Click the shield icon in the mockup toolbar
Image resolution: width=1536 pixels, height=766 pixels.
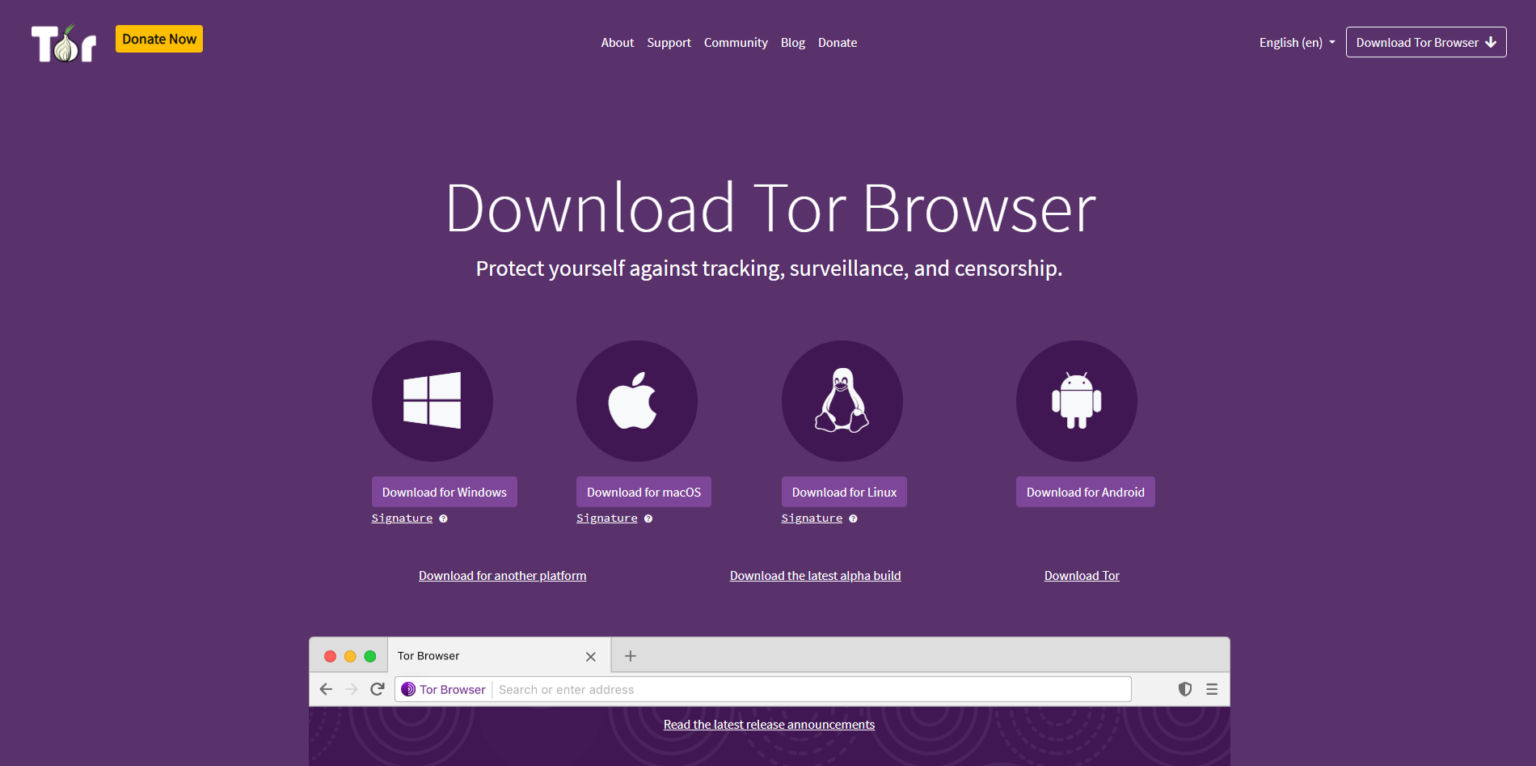click(1185, 689)
